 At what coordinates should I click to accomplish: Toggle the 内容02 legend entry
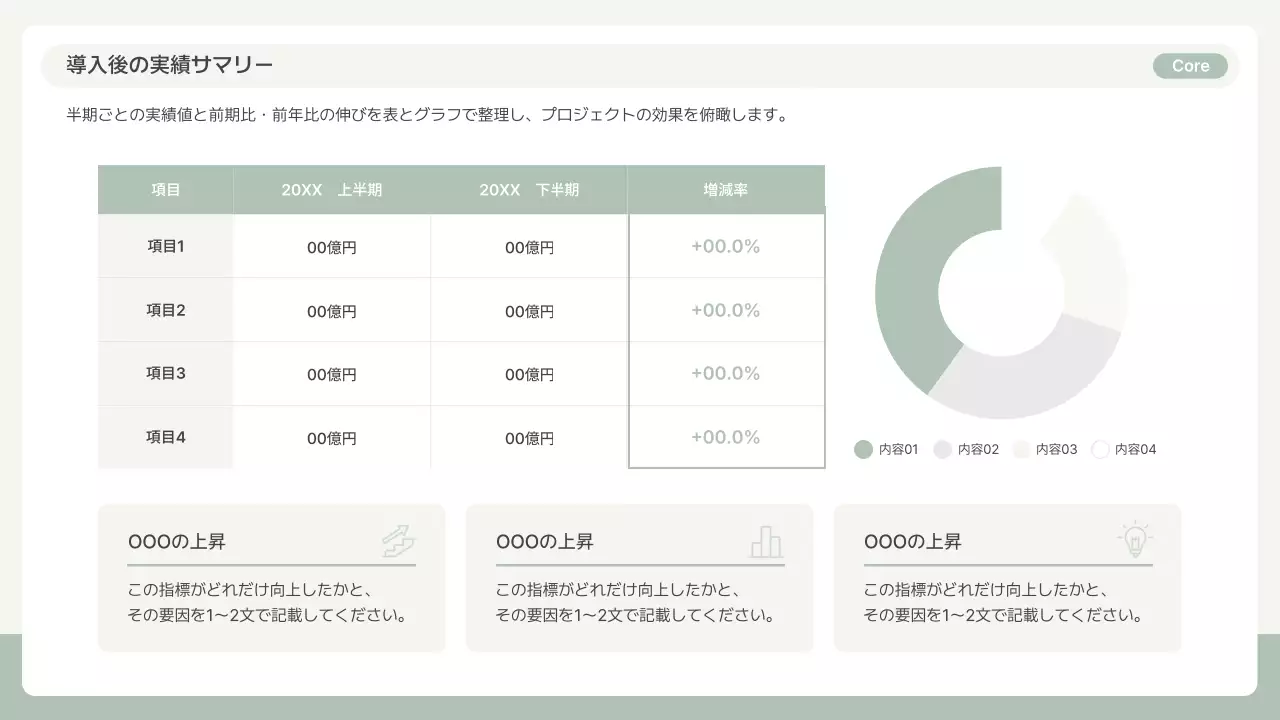(x=966, y=449)
